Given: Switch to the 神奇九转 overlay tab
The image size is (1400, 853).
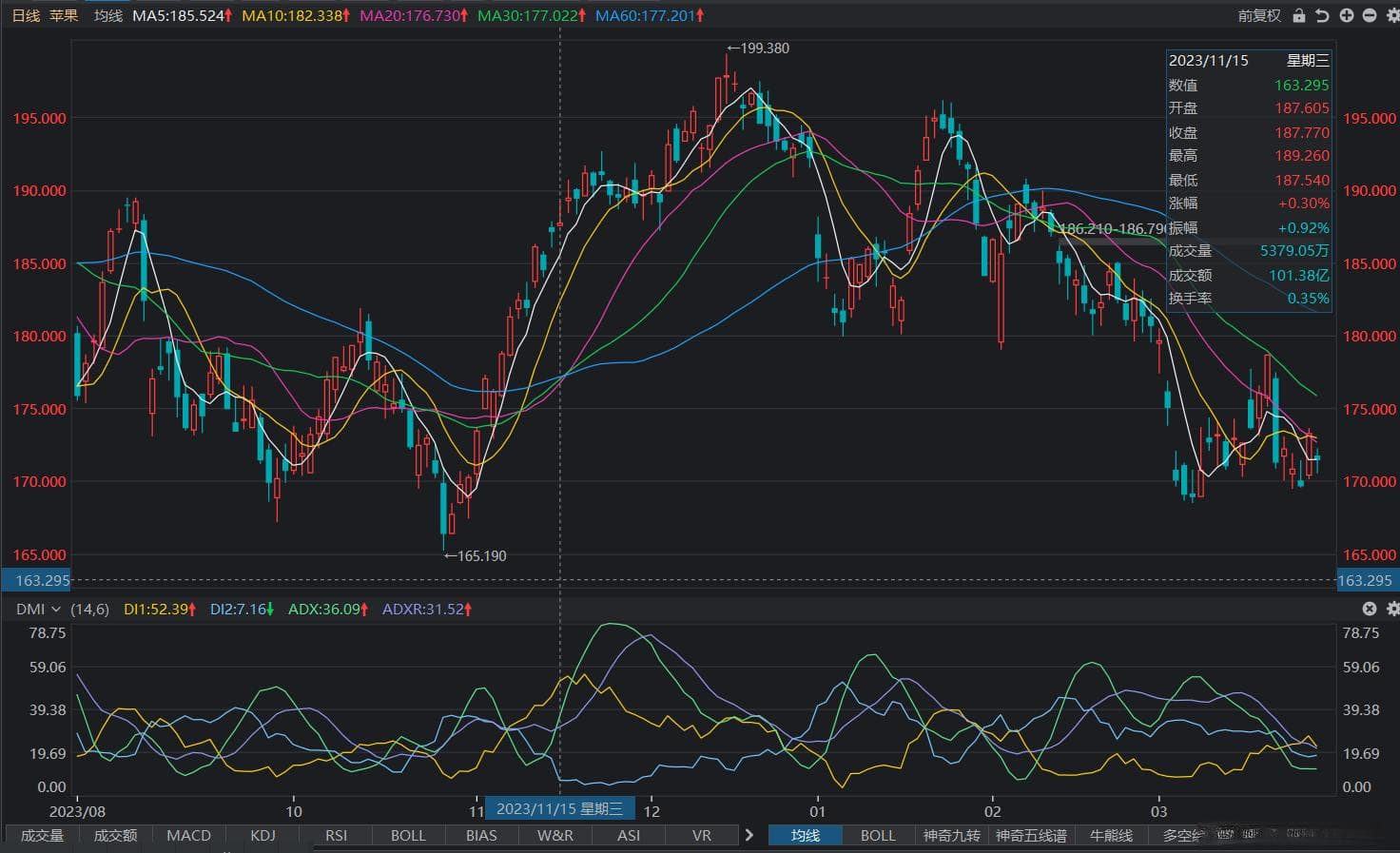Looking at the screenshot, I should coord(952,835).
